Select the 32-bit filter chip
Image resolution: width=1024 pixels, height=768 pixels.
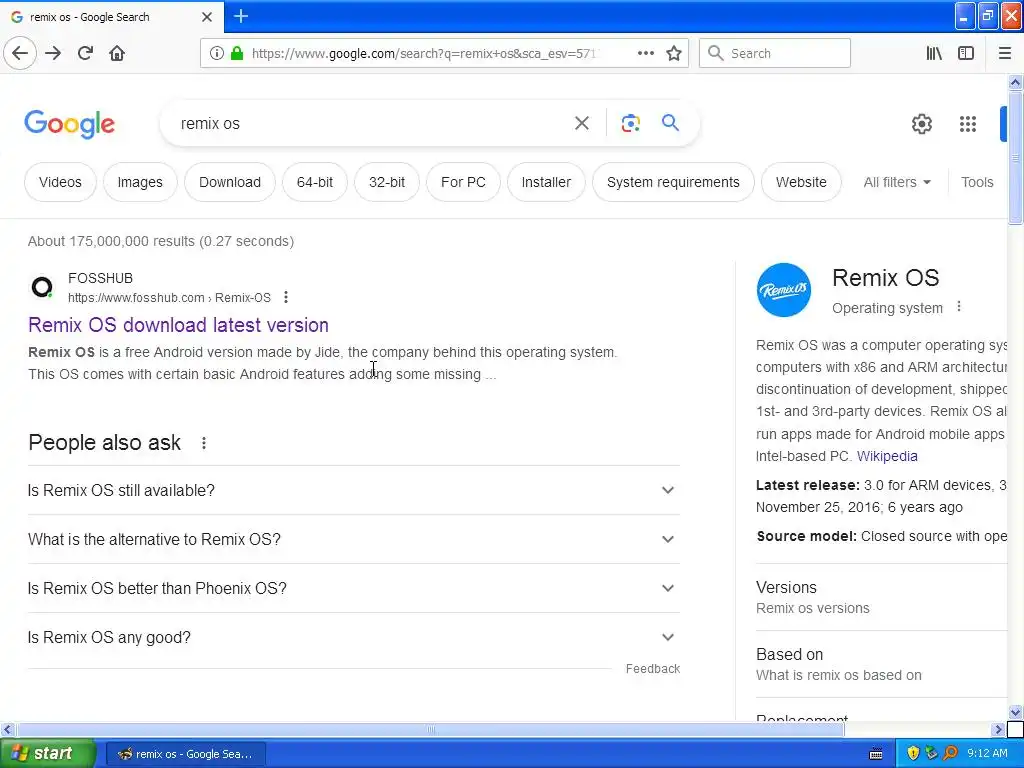coord(387,182)
